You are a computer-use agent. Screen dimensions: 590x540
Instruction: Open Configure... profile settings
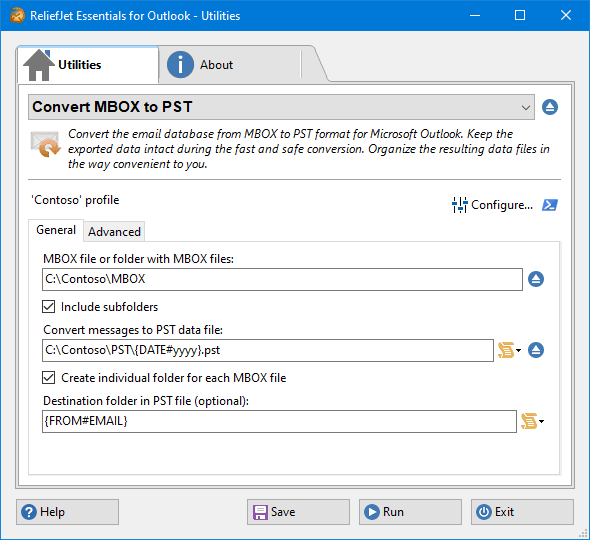493,205
